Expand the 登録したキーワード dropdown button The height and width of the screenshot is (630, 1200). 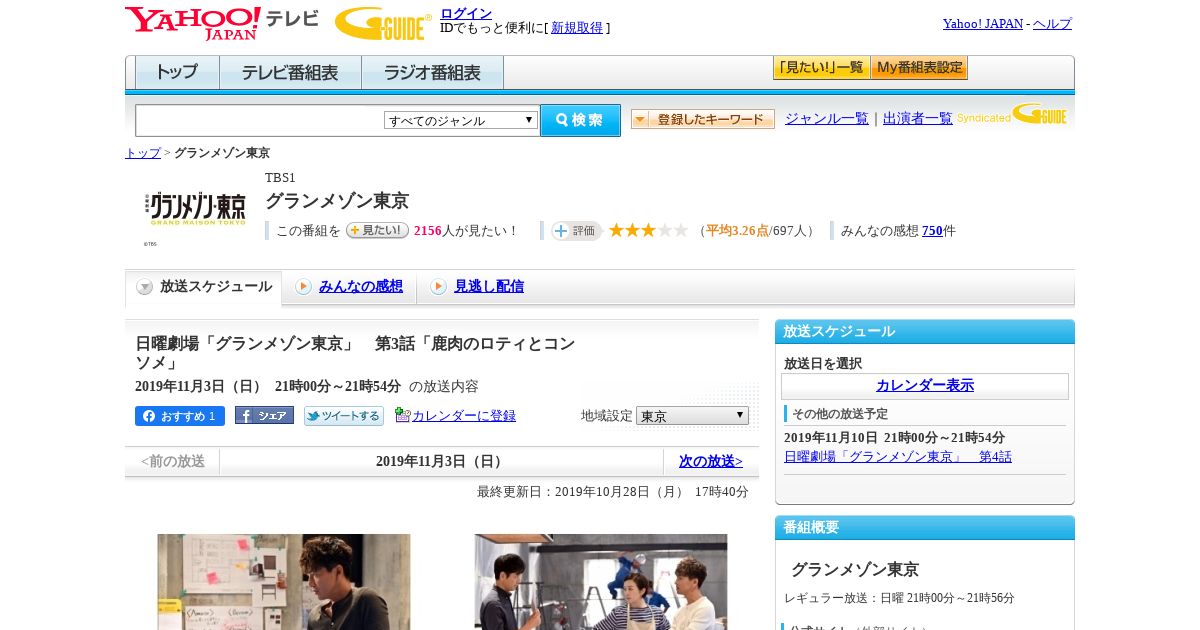(x=703, y=119)
